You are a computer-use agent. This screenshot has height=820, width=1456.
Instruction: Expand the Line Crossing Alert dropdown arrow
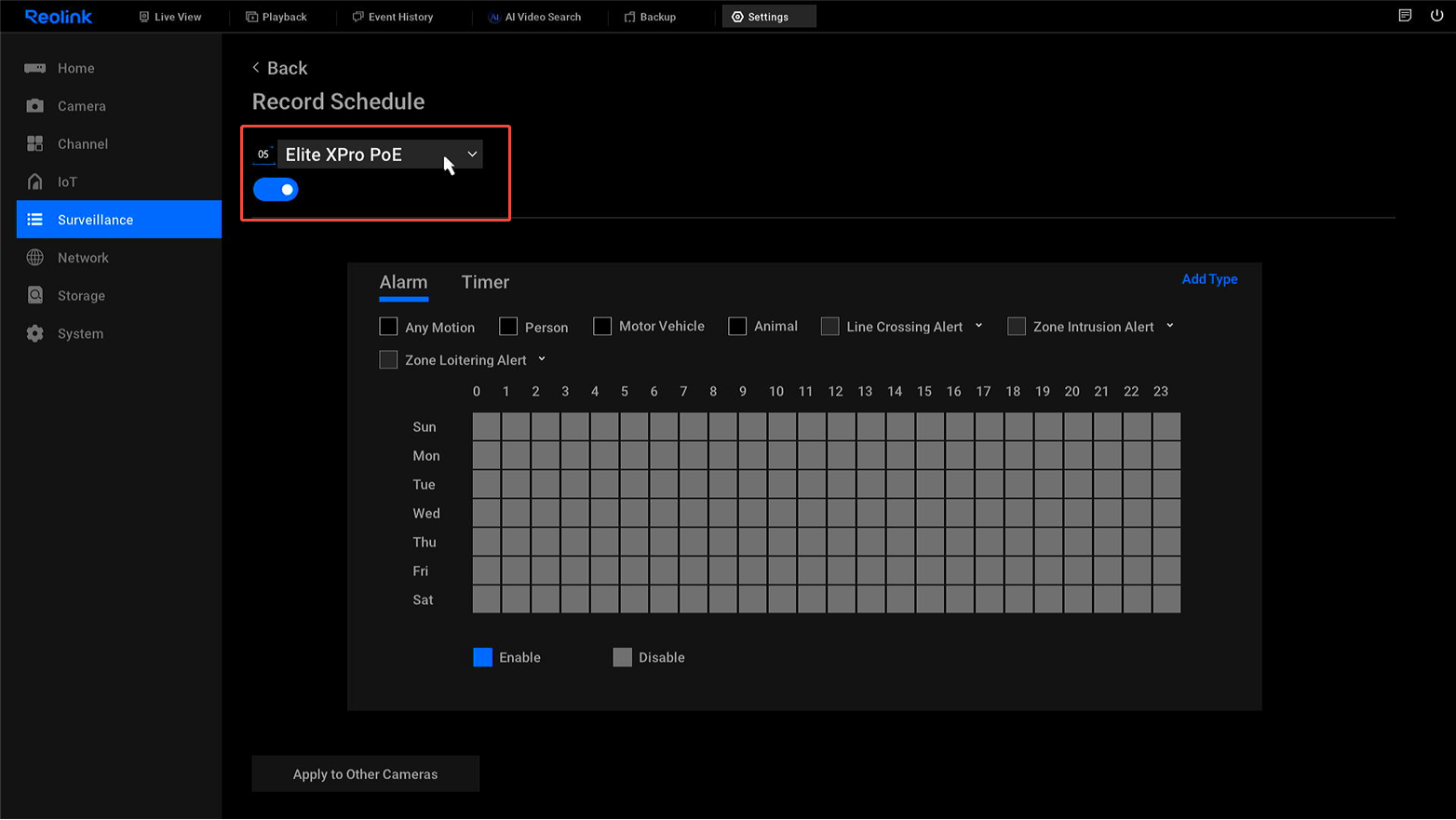click(x=978, y=326)
